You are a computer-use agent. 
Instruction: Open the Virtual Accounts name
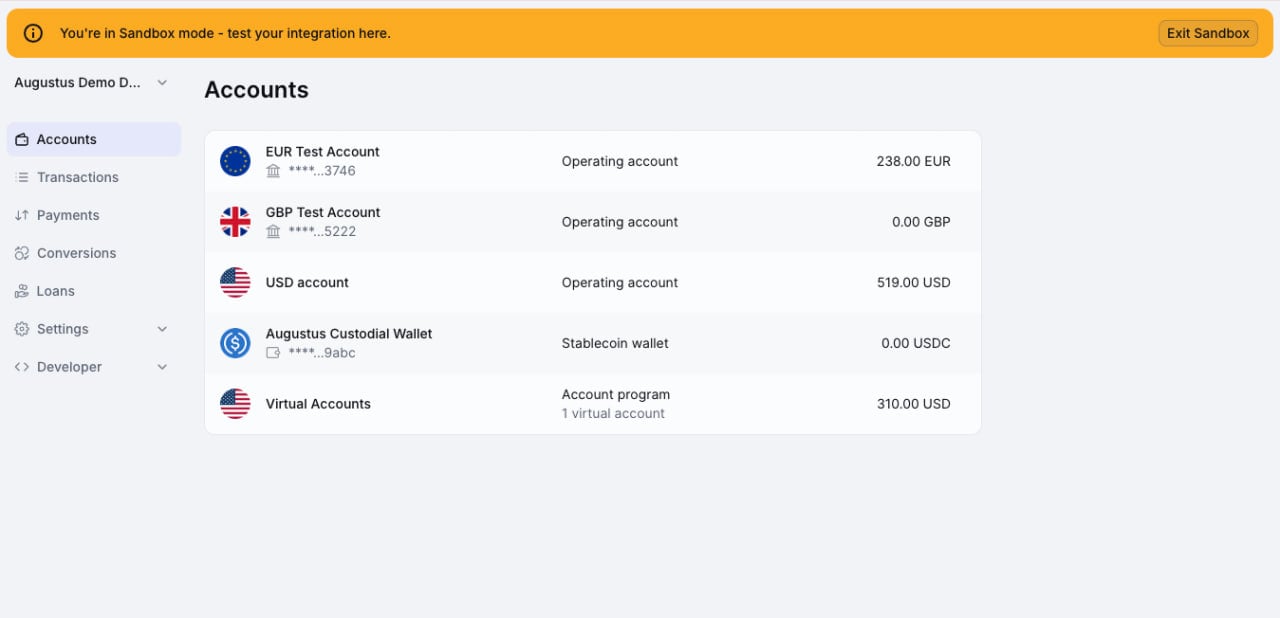point(318,404)
